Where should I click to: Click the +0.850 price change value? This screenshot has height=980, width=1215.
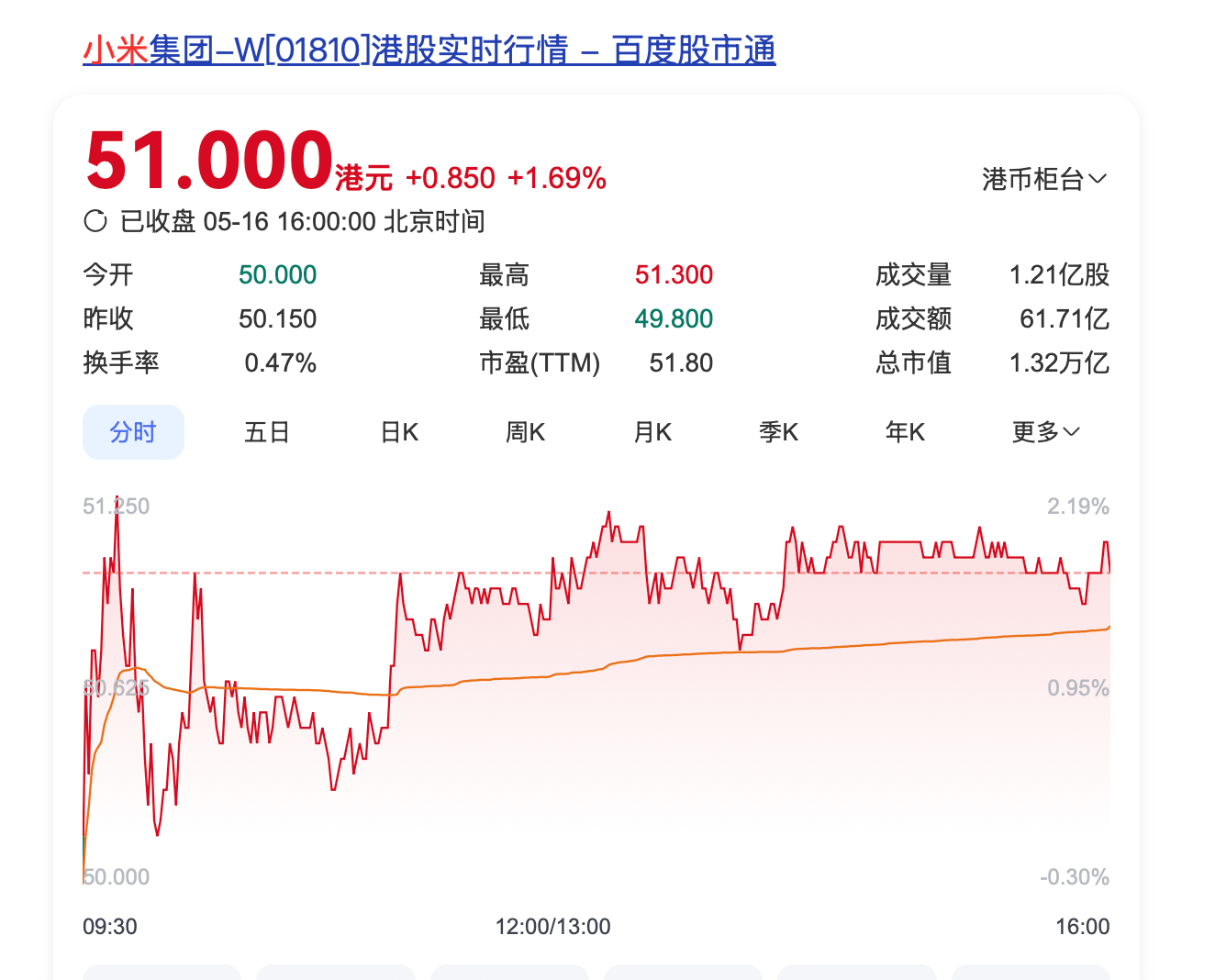451,178
